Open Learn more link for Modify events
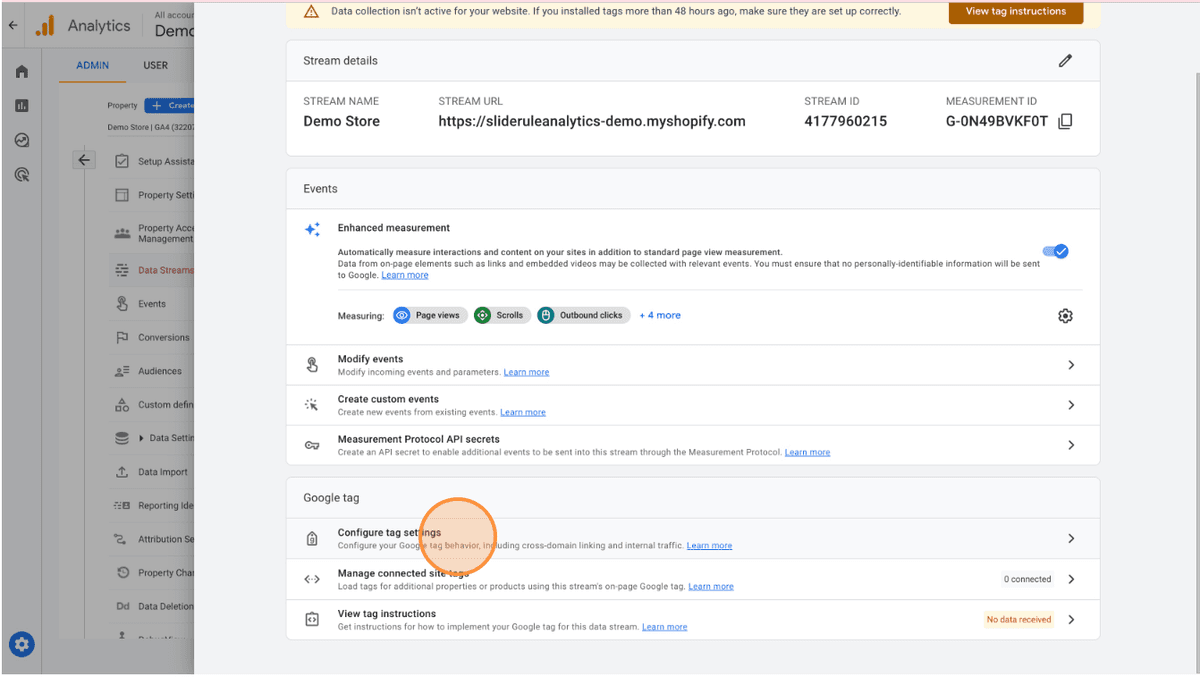Image resolution: width=1200 pixels, height=678 pixels. click(x=526, y=372)
